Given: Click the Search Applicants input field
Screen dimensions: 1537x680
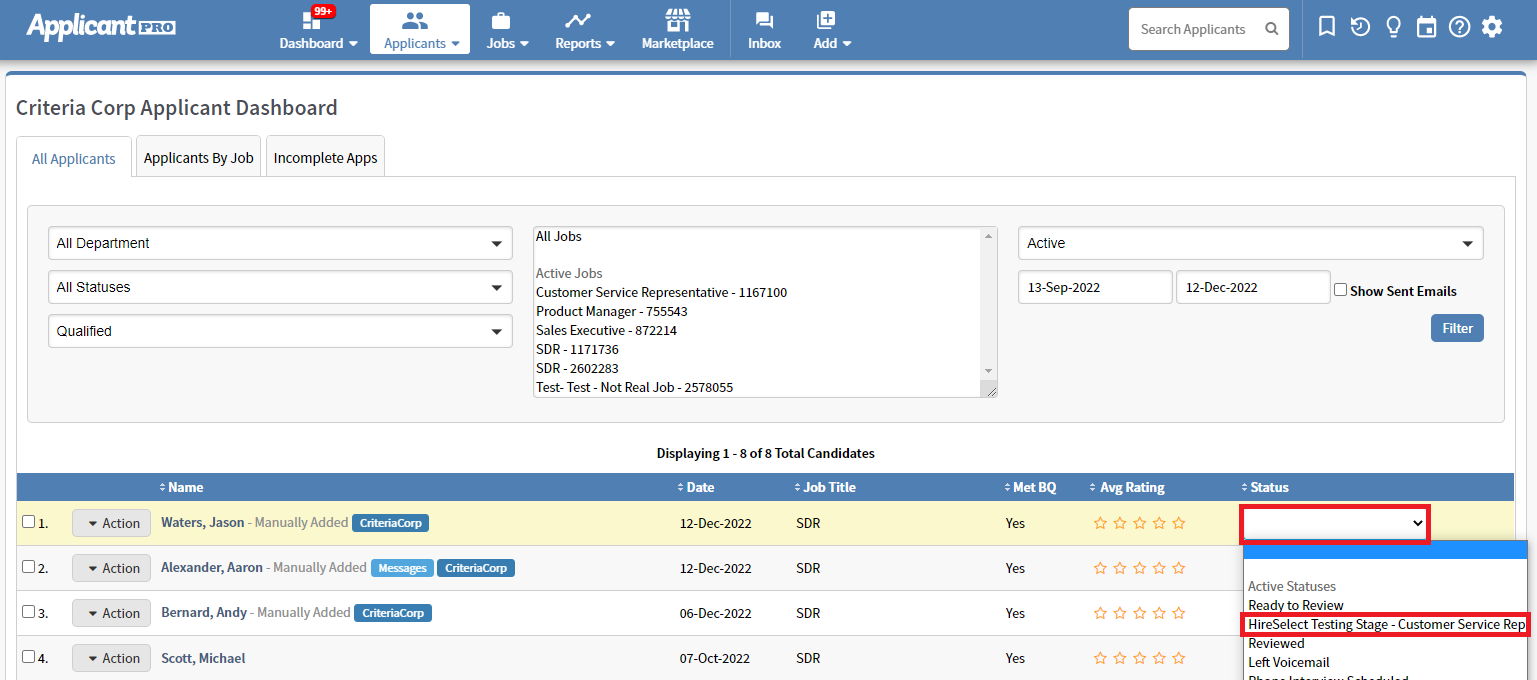Looking at the screenshot, I should click(x=1195, y=30).
